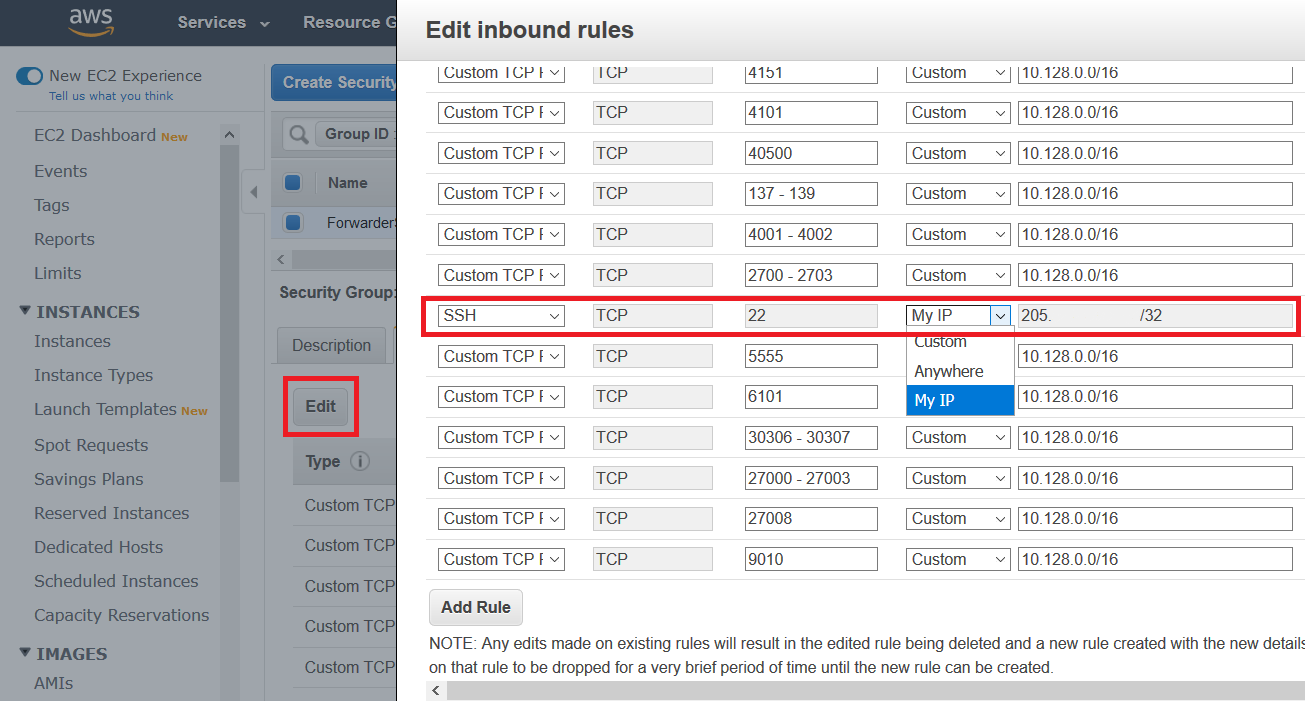
Task: Click the Add Rule button
Action: coord(475,607)
